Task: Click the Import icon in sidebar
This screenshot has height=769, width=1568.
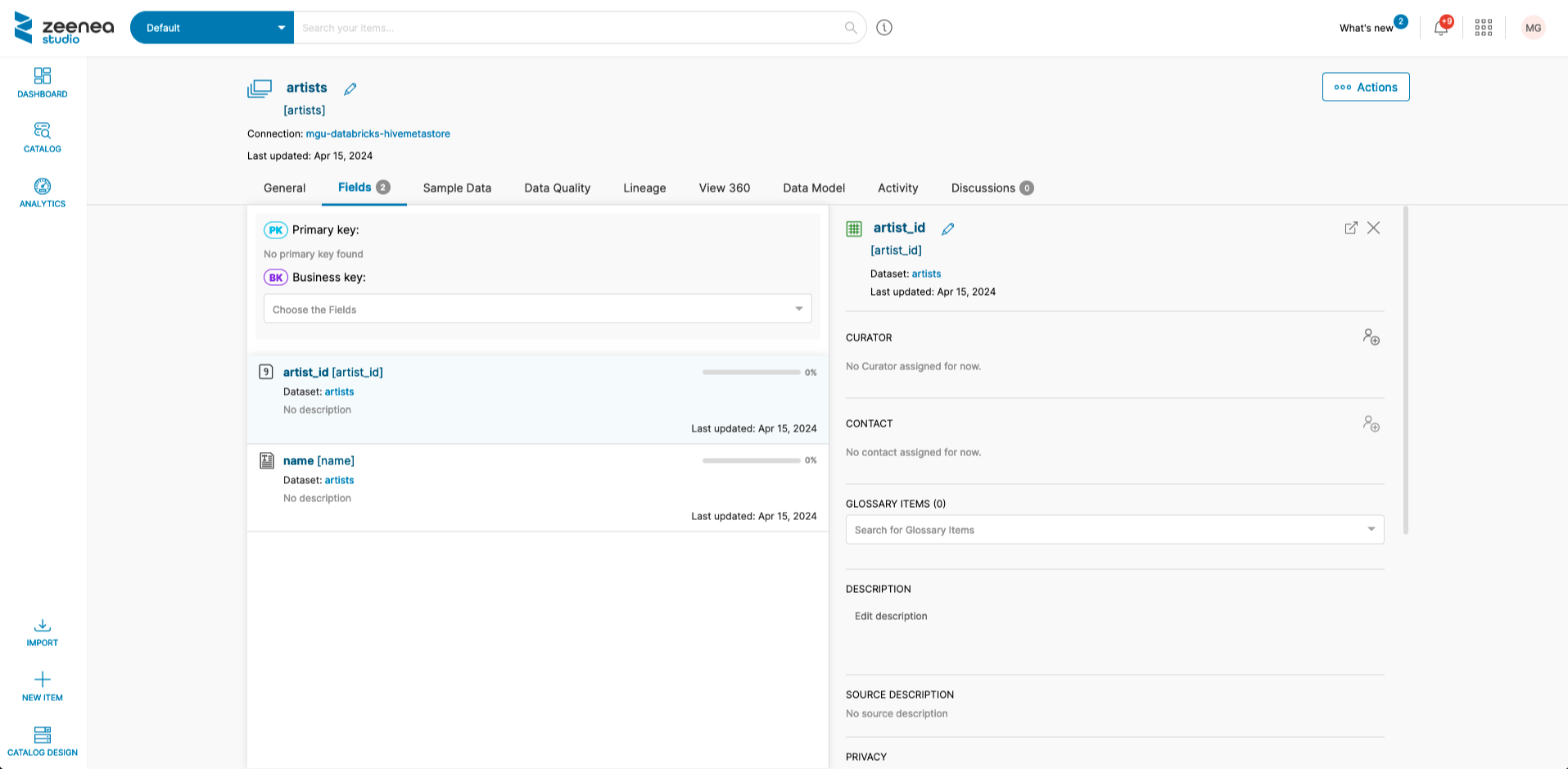Action: 43,632
